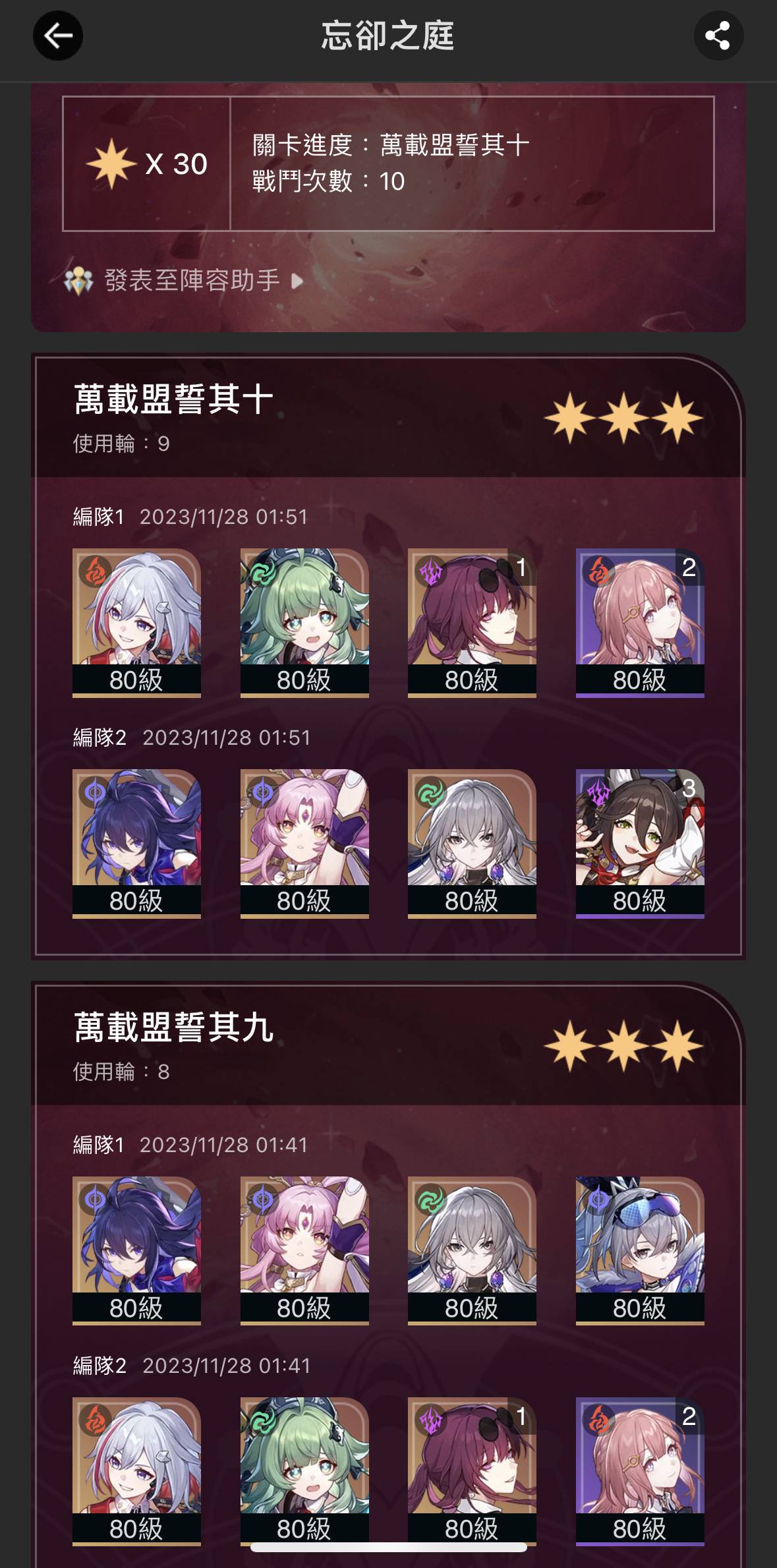This screenshot has height=1568, width=777.
Task: Open the share icon at top right
Action: point(718,36)
